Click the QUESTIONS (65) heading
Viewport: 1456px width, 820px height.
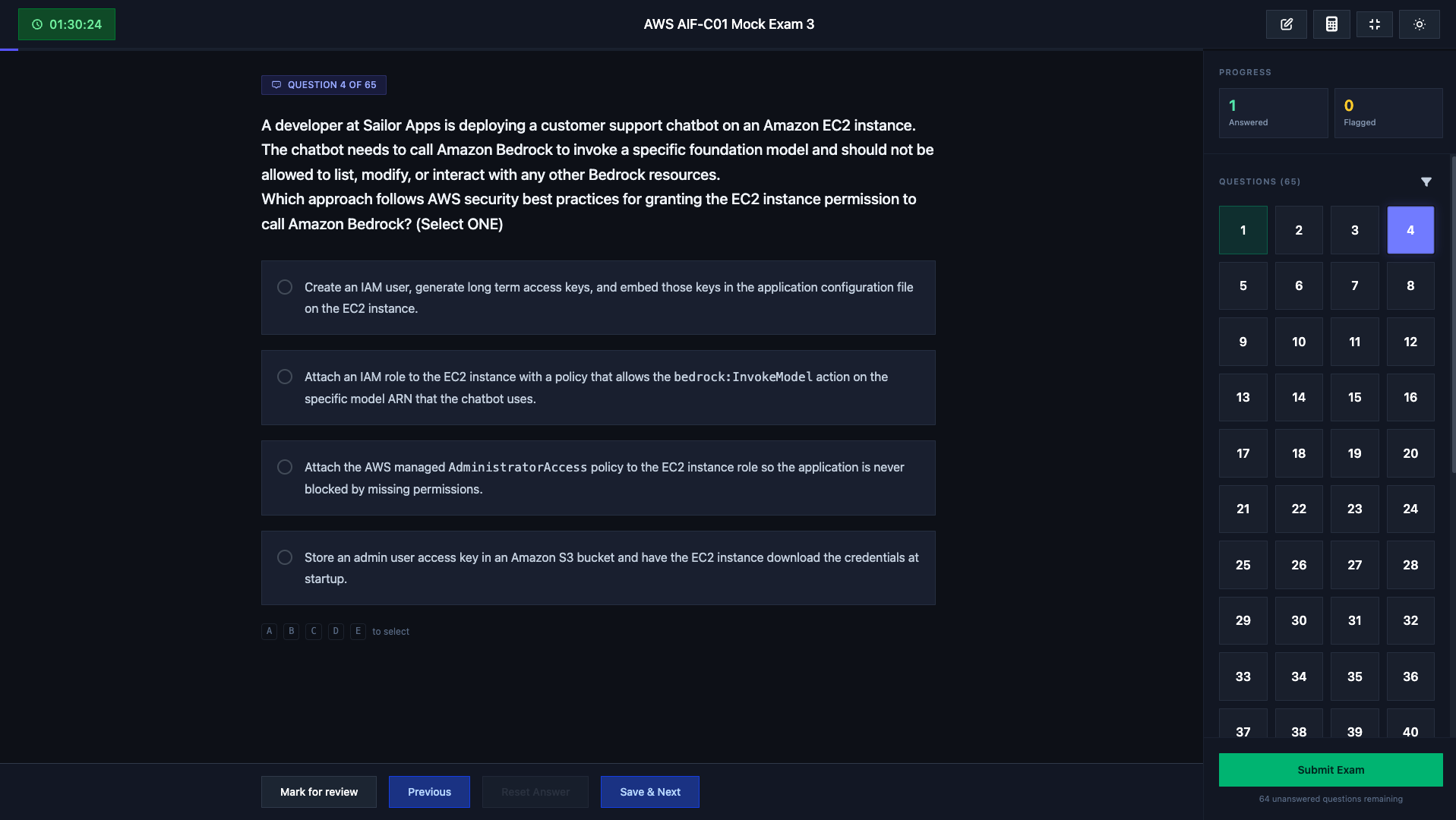(x=1259, y=181)
